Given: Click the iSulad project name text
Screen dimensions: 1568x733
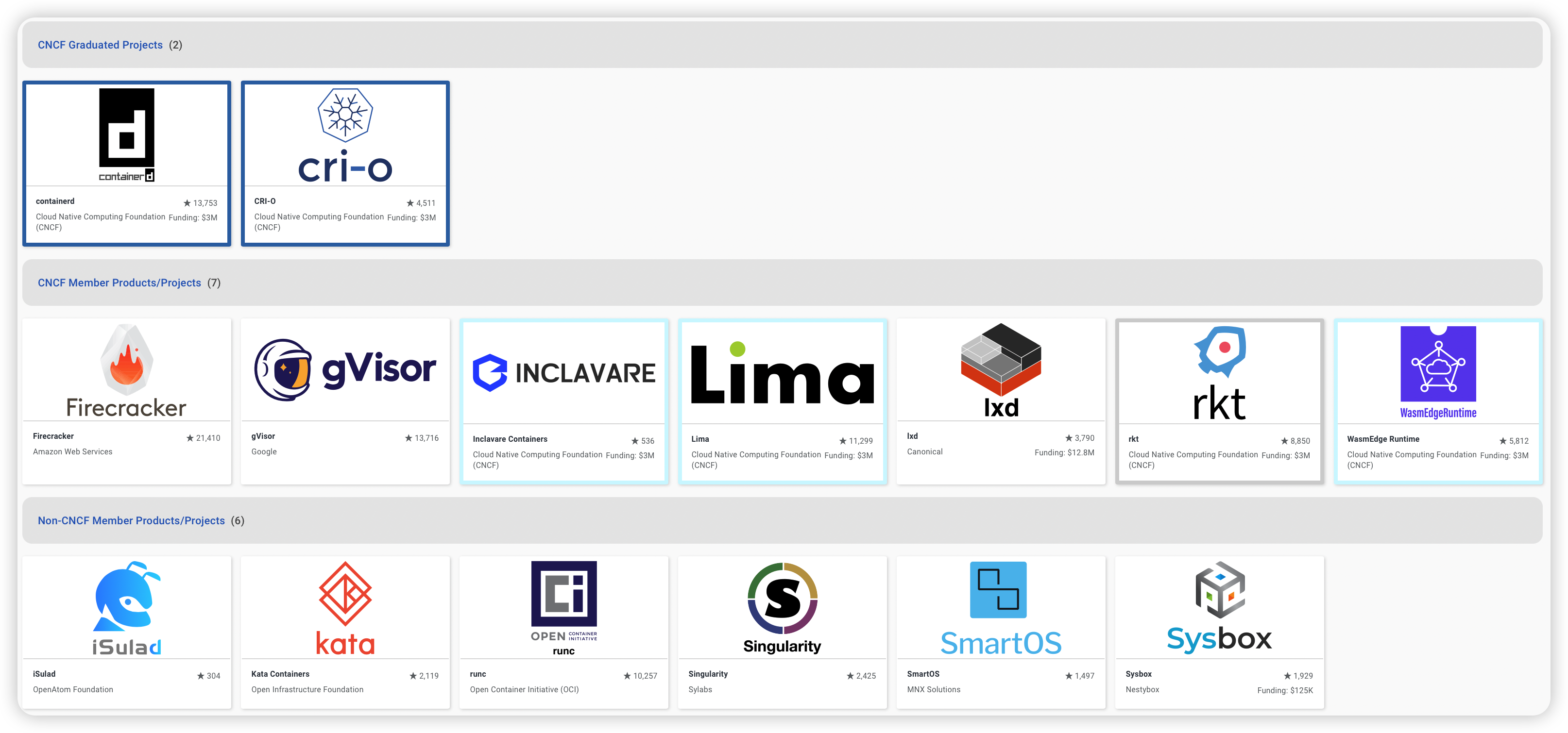Looking at the screenshot, I should pos(44,674).
